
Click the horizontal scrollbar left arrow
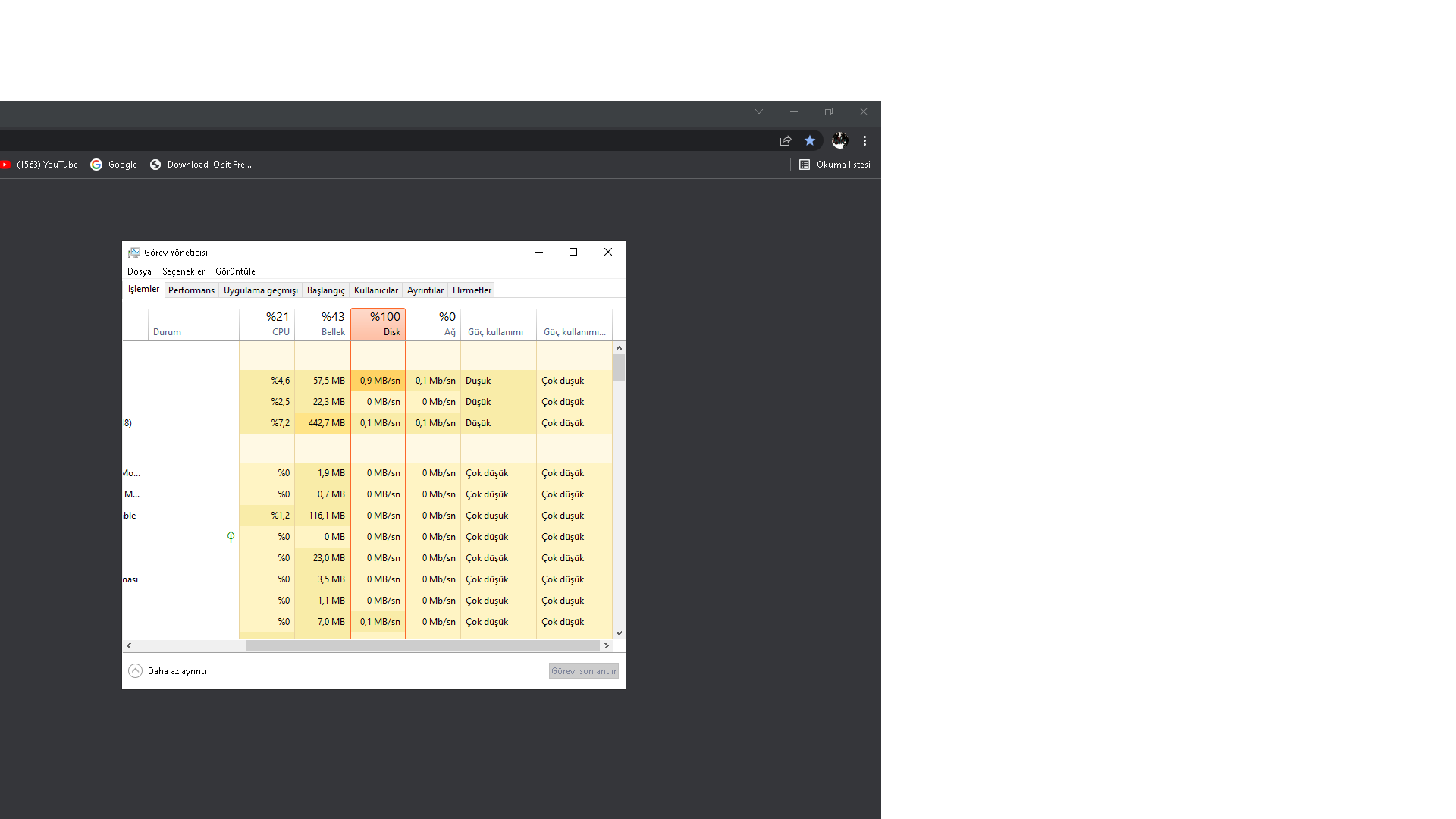tap(129, 646)
